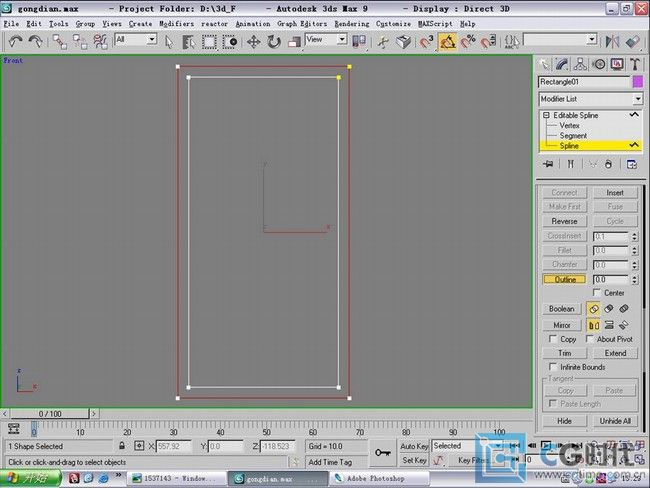Click the Outline value spinner arrows
Image resolution: width=650 pixels, height=488 pixels.
click(x=635, y=280)
